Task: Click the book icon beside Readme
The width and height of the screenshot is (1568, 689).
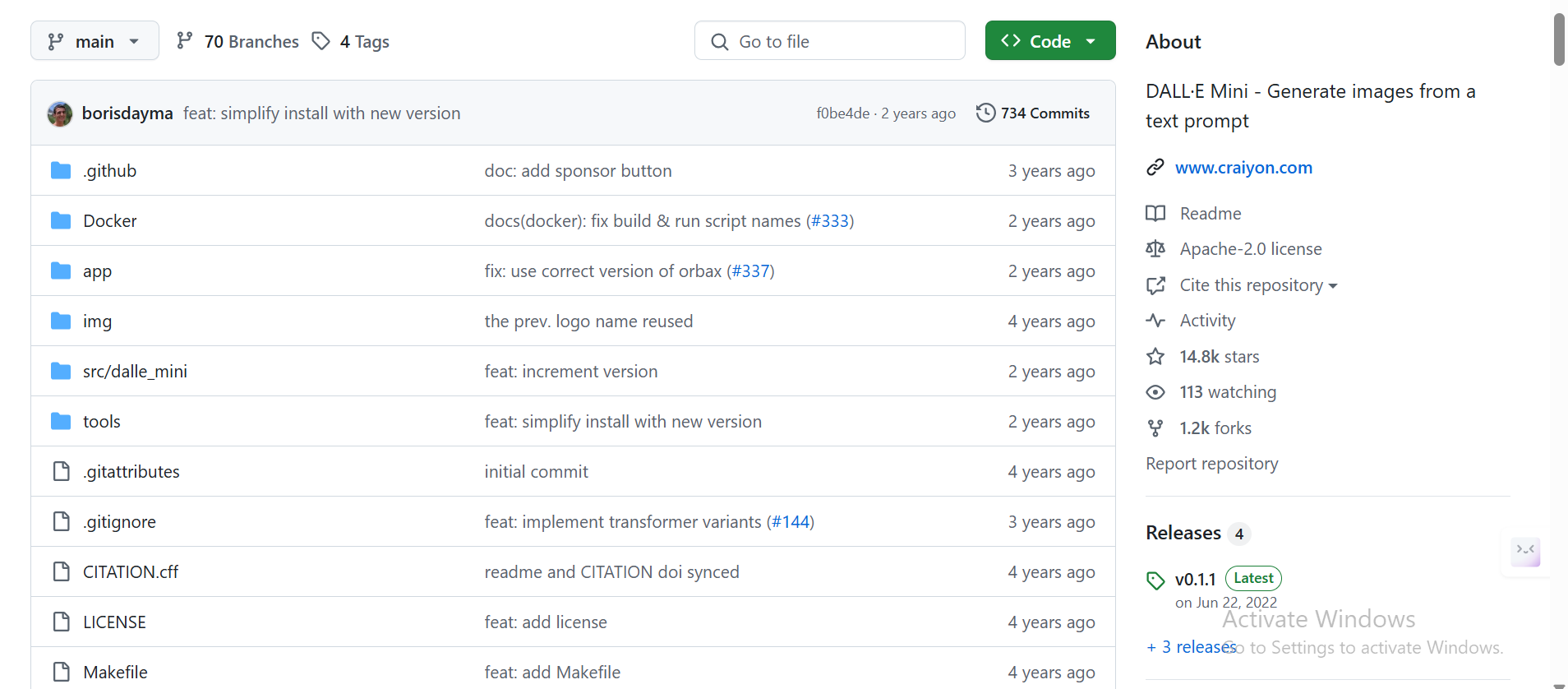Action: click(x=1155, y=214)
